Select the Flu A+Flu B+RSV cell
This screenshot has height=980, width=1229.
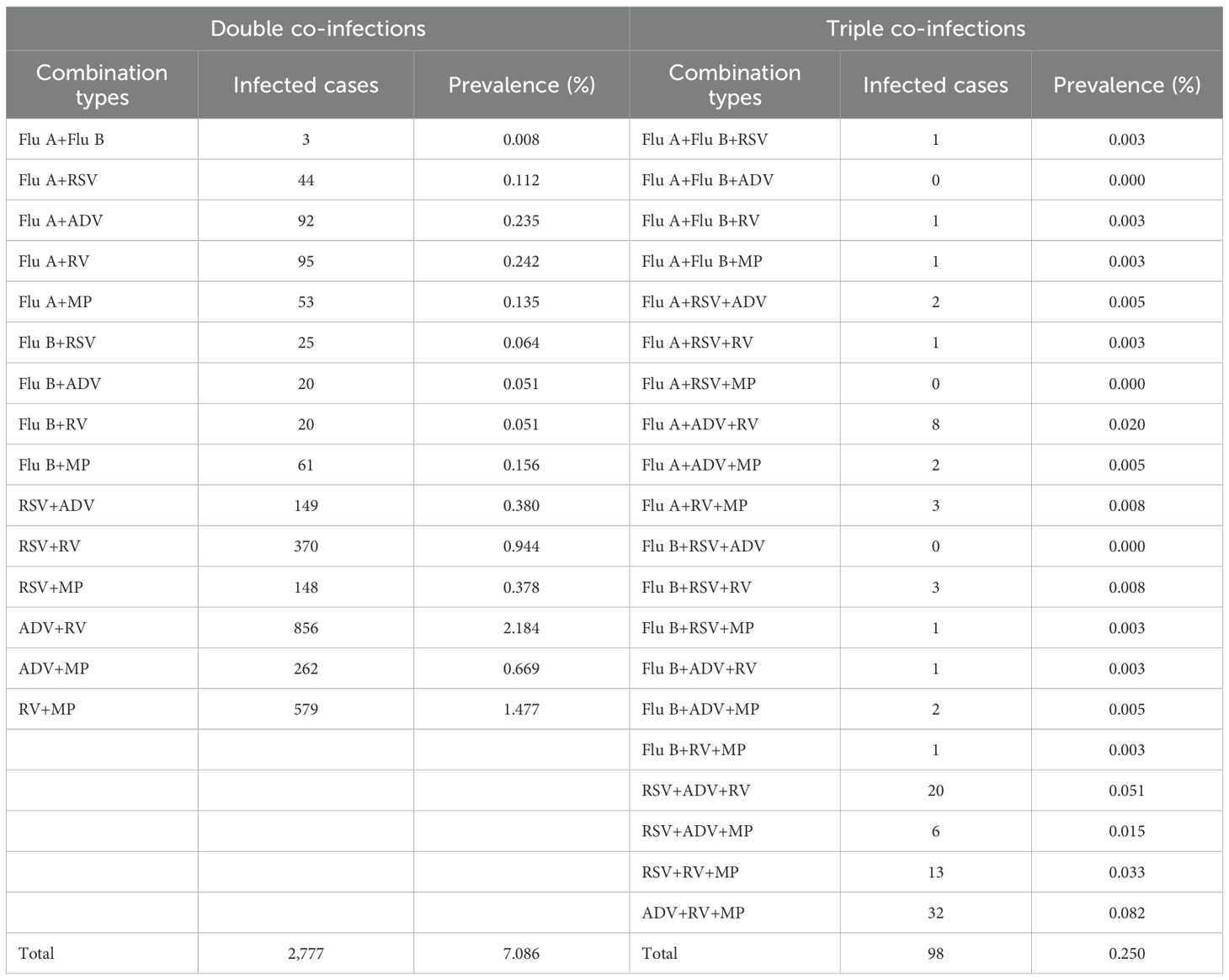(705, 140)
